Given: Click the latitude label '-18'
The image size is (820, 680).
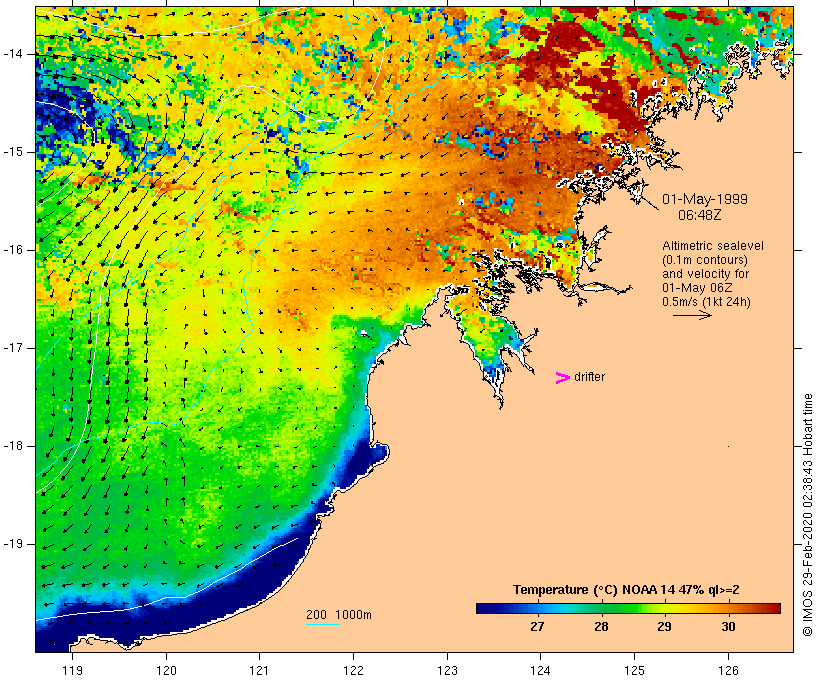Looking at the screenshot, I should click(12, 446).
